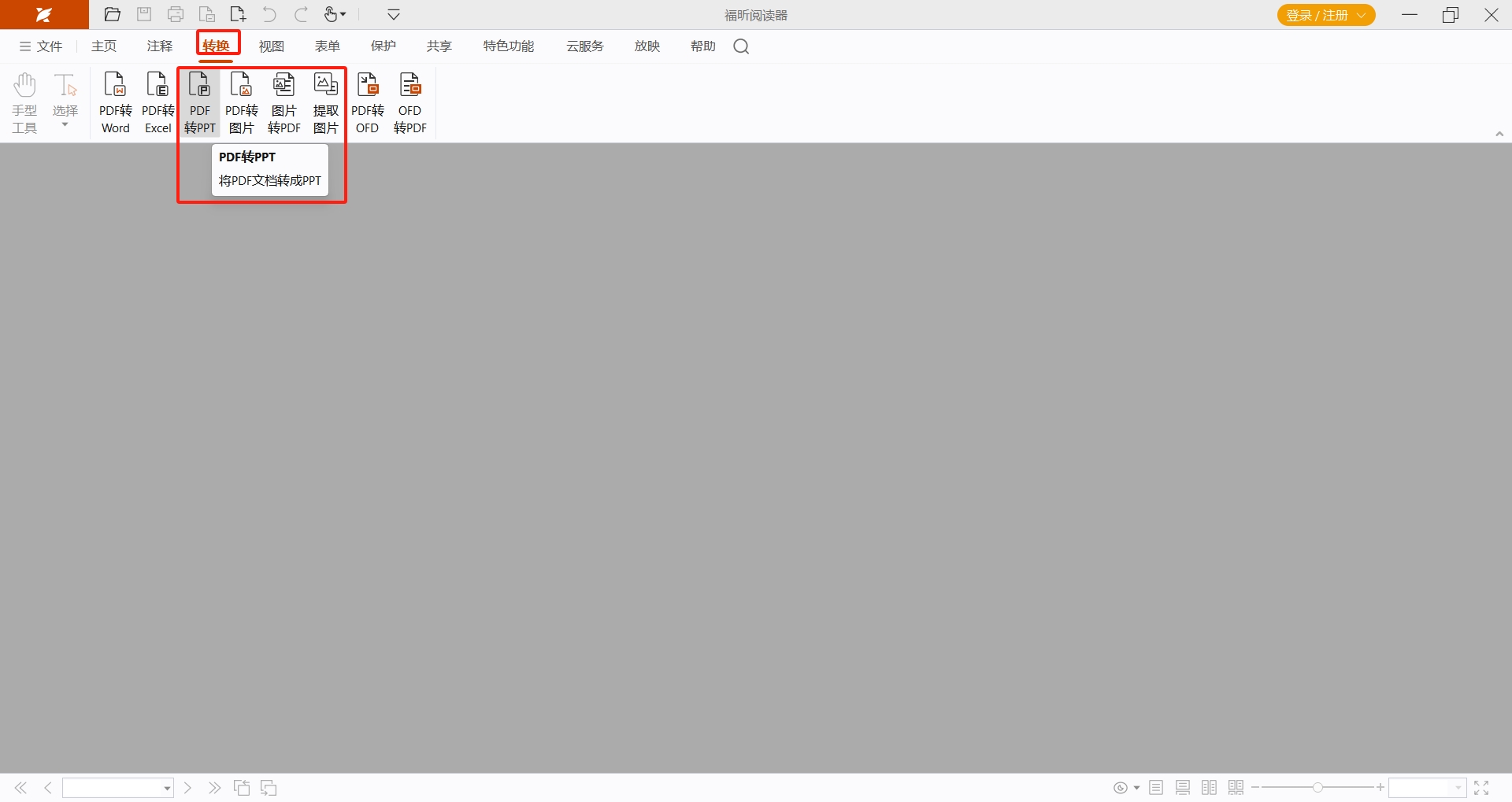Click the new blank page plus icon
This screenshot has height=802, width=1512.
238,15
